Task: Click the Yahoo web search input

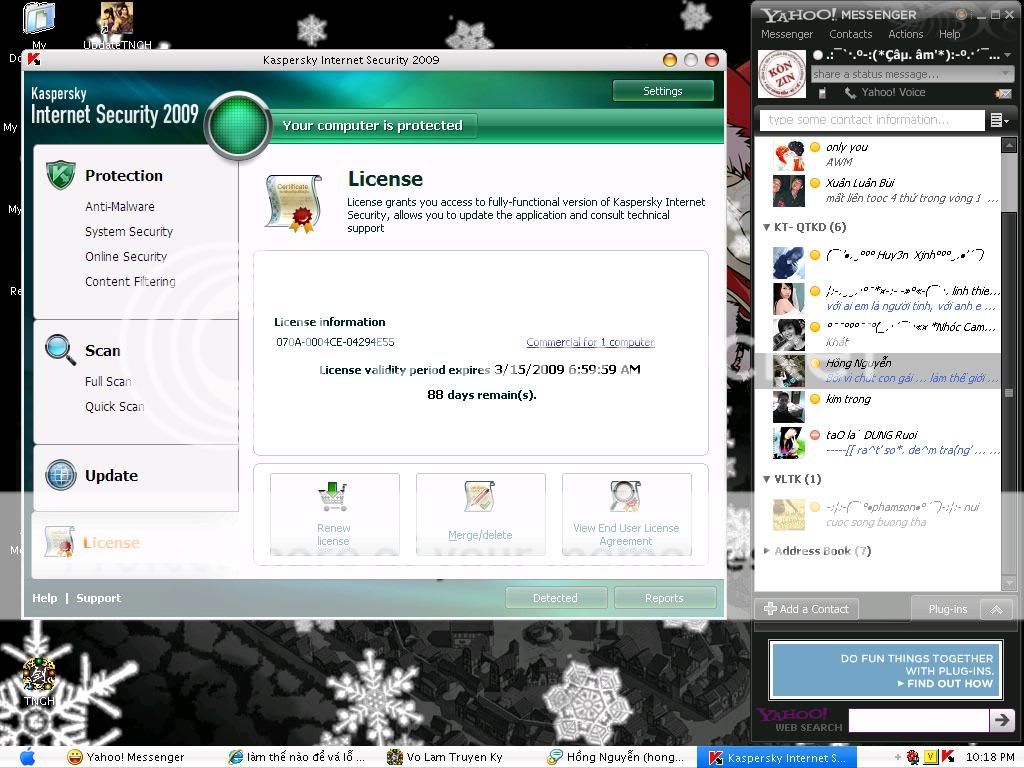Action: click(919, 720)
